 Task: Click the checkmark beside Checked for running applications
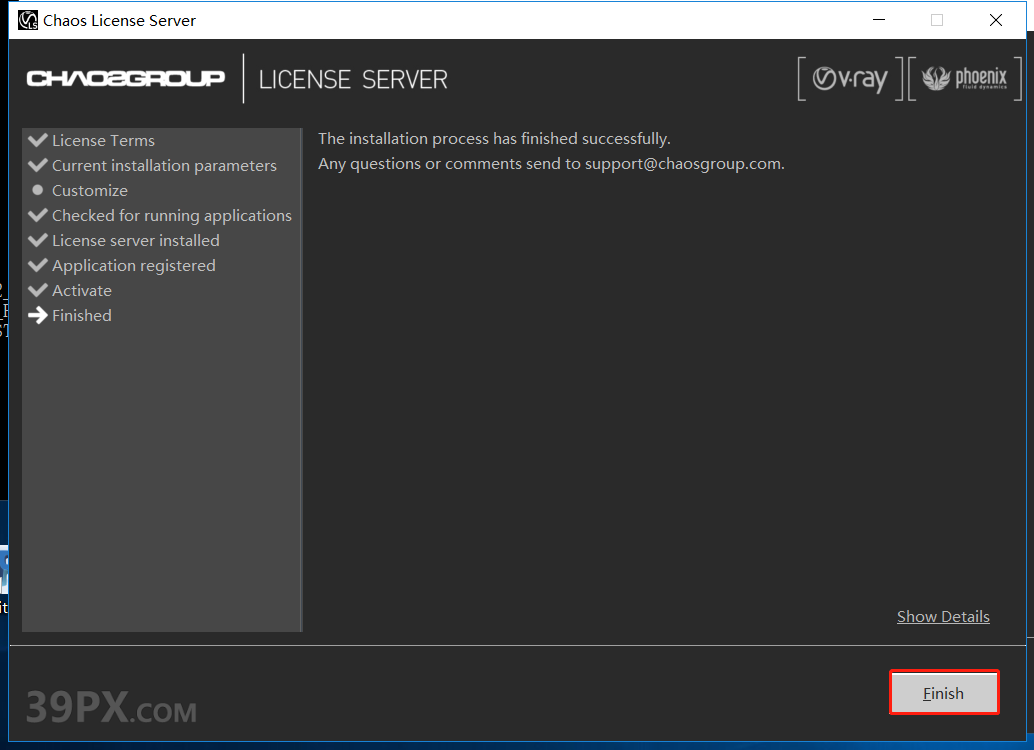coord(38,215)
